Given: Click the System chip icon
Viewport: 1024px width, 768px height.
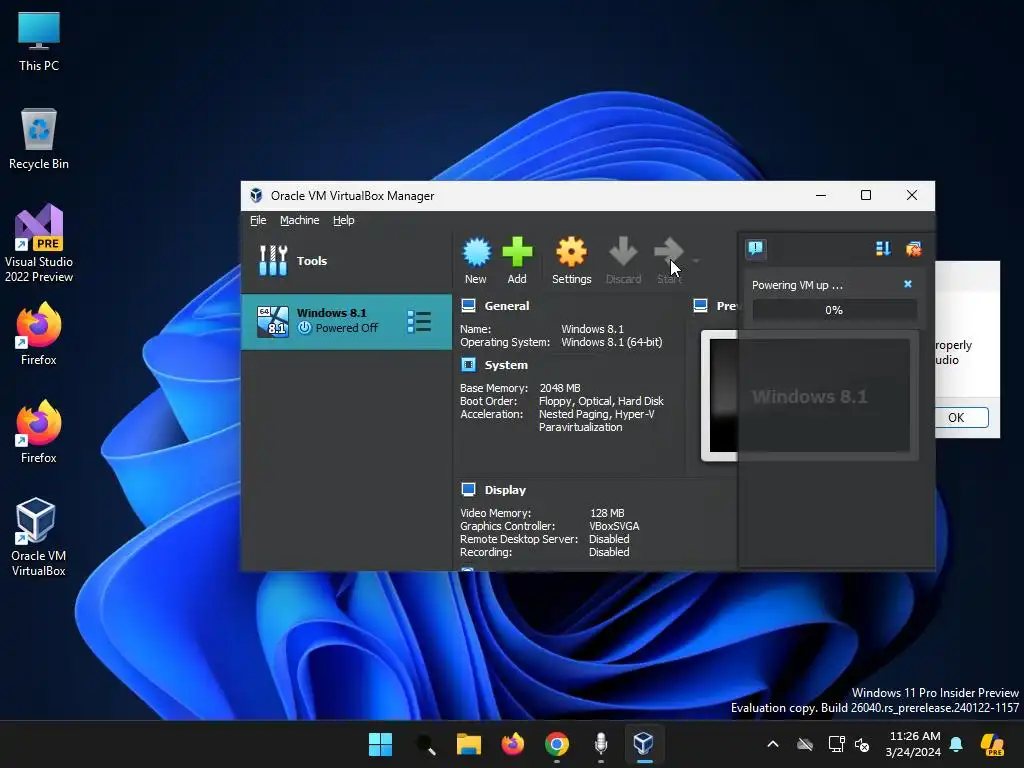Looking at the screenshot, I should coord(468,364).
